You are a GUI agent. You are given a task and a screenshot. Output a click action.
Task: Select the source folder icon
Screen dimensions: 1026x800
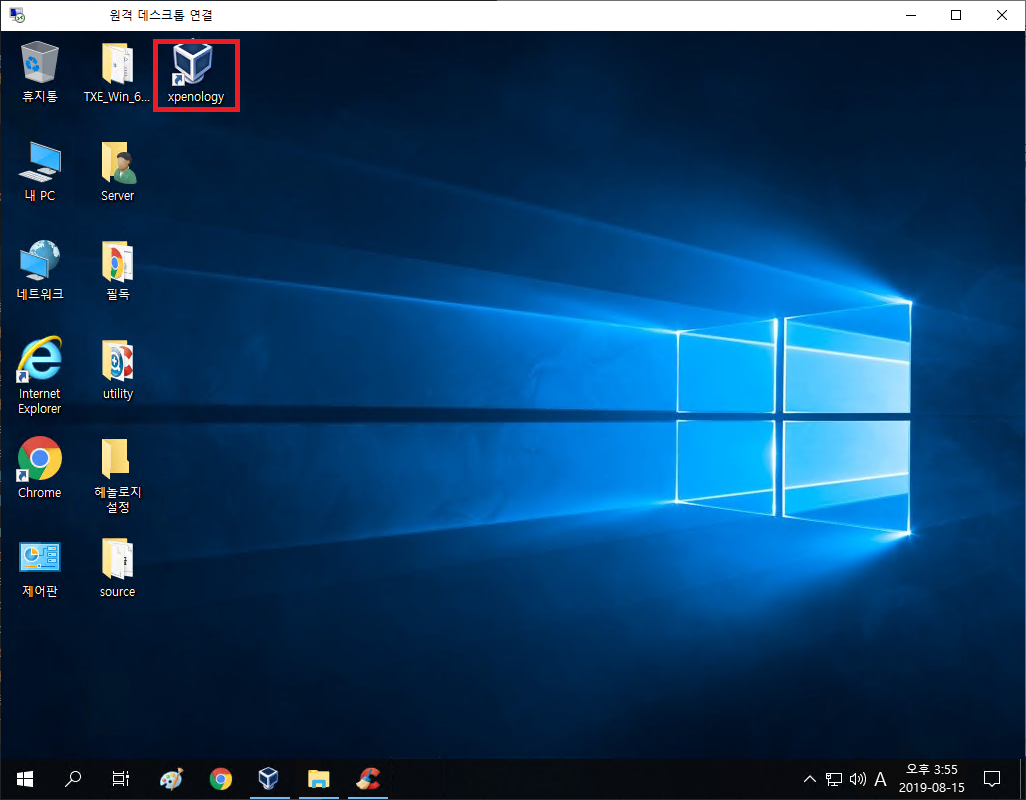pos(118,568)
